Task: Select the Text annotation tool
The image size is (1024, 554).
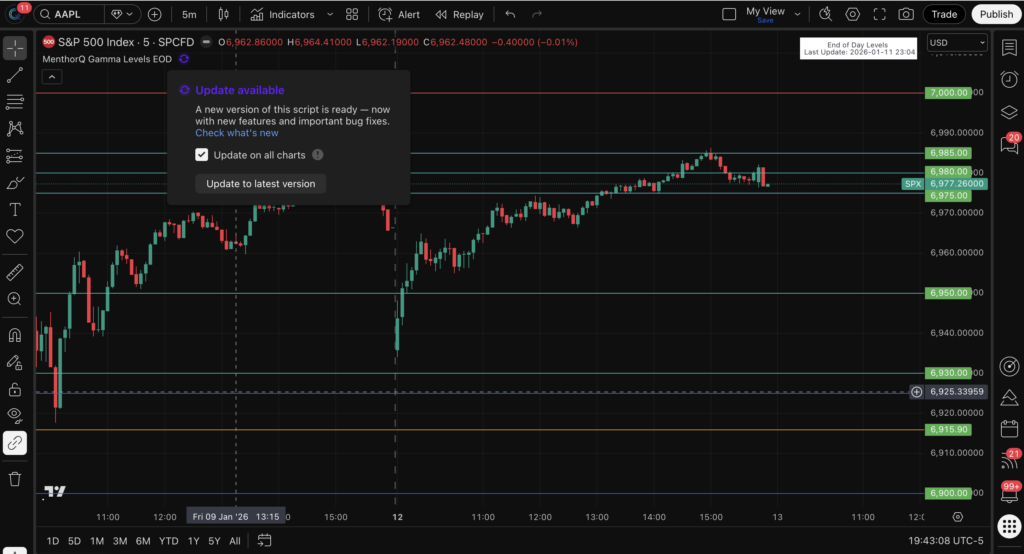Action: [15, 210]
